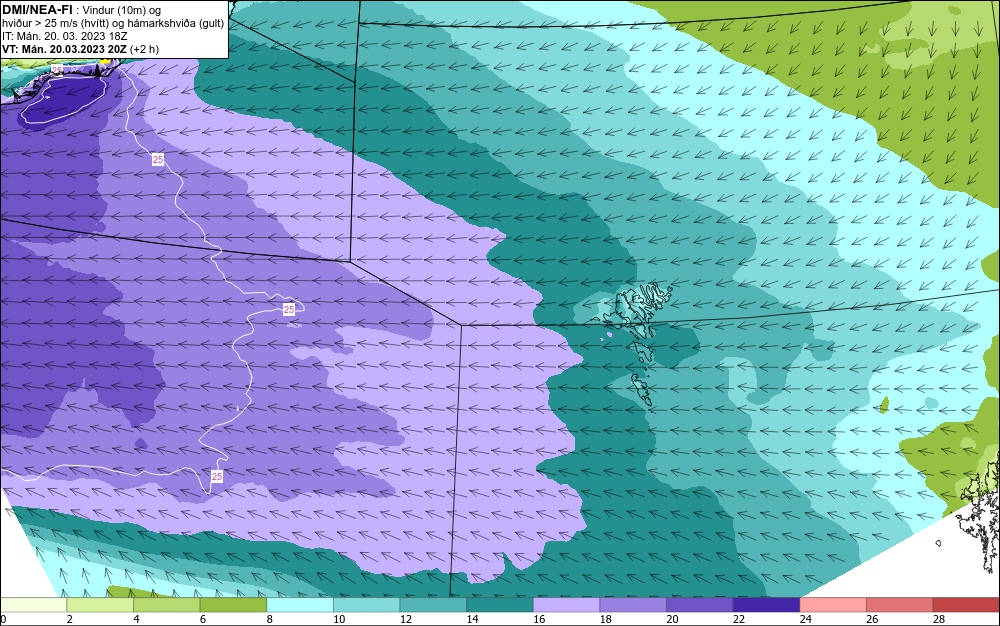The width and height of the screenshot is (1000, 626).
Task: Click the 'Vindur (10m) og' header text
Action: [x=122, y=10]
